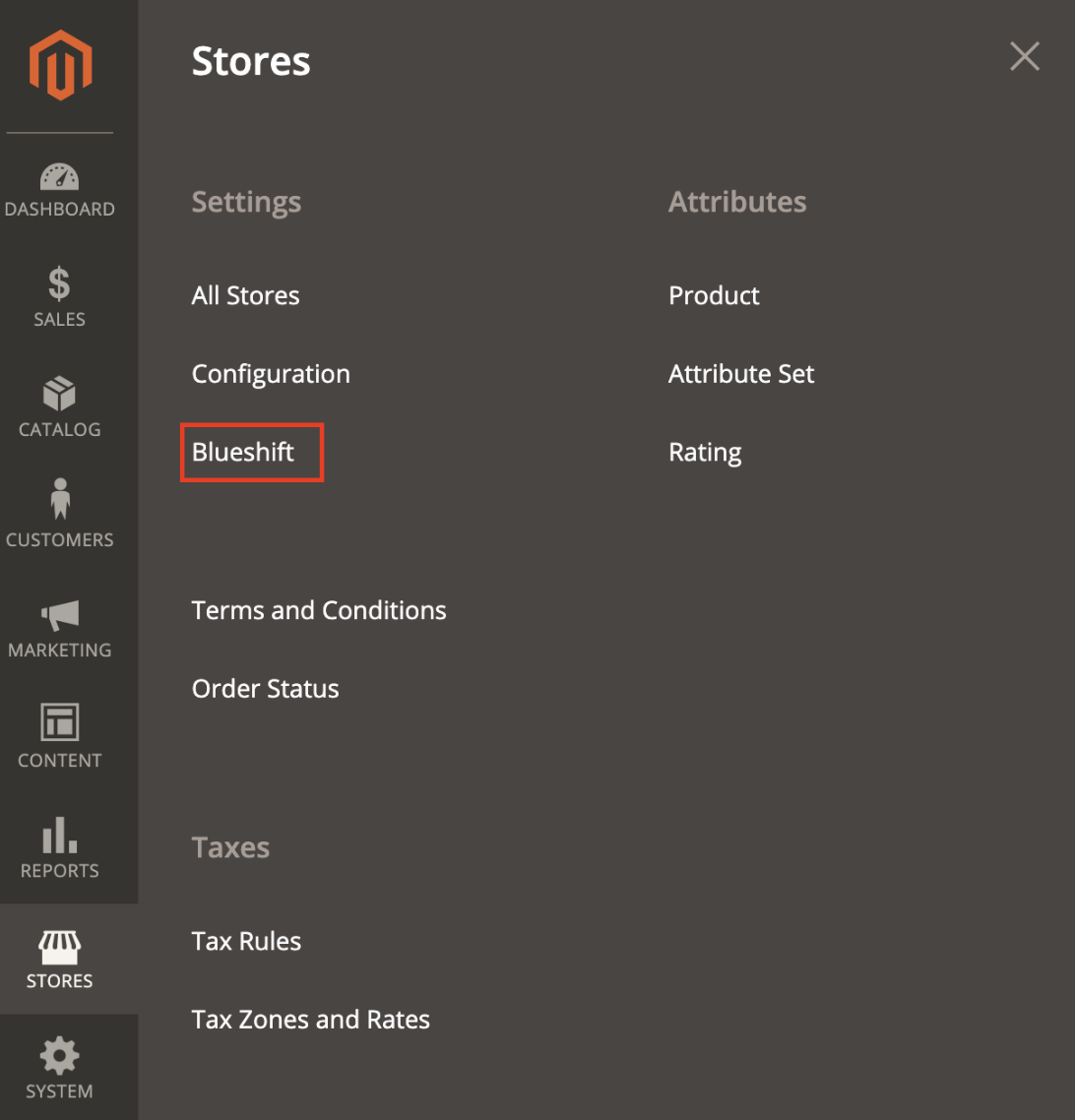The image size is (1075, 1120).
Task: Open the Order Status page
Action: 265,689
